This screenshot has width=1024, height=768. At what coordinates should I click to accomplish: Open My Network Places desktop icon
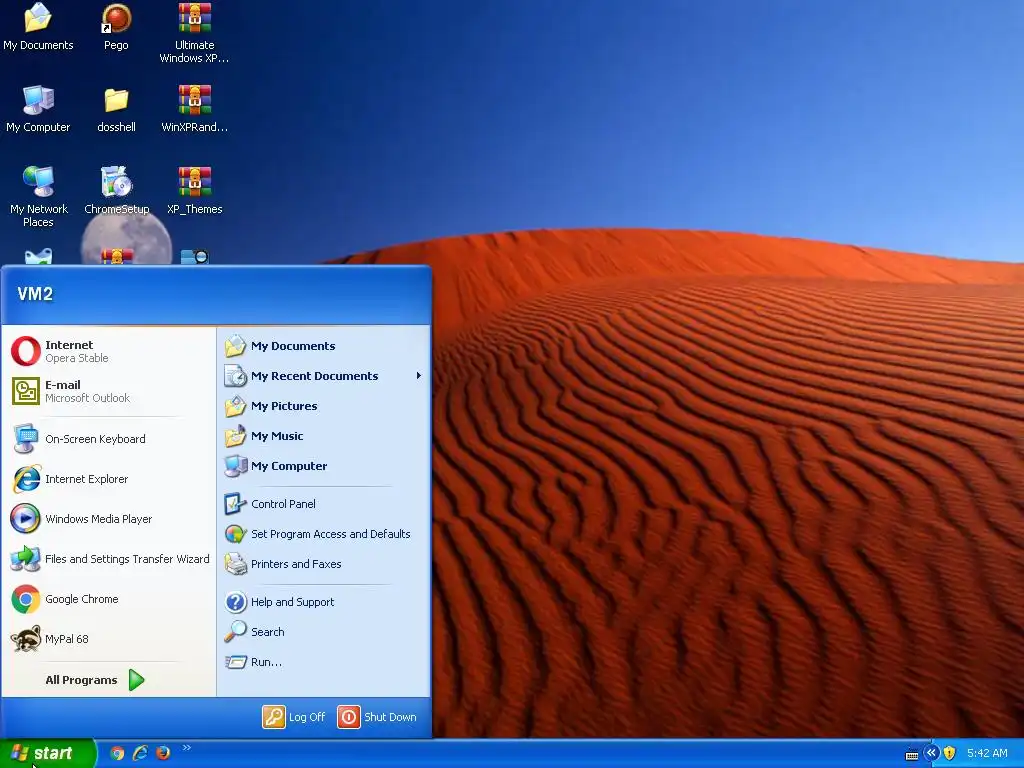click(38, 196)
